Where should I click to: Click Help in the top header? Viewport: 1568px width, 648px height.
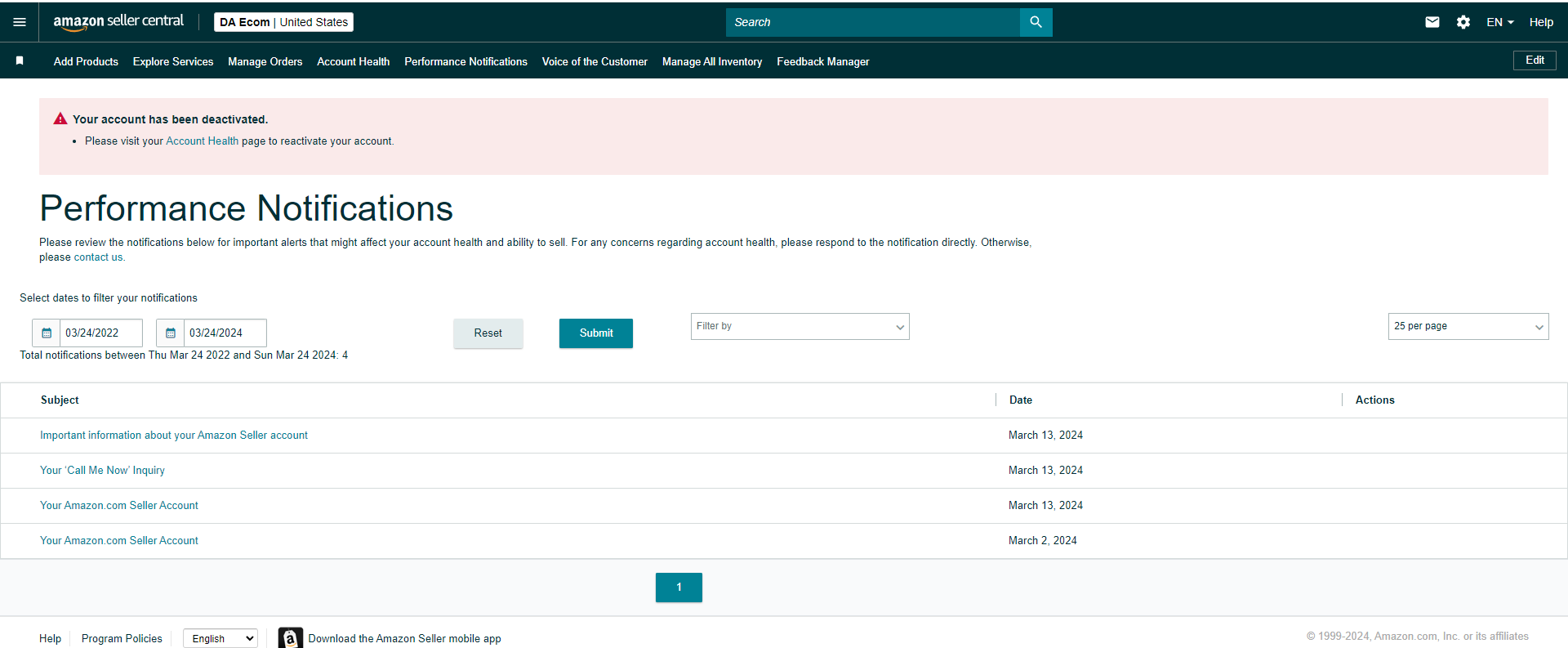[1541, 22]
